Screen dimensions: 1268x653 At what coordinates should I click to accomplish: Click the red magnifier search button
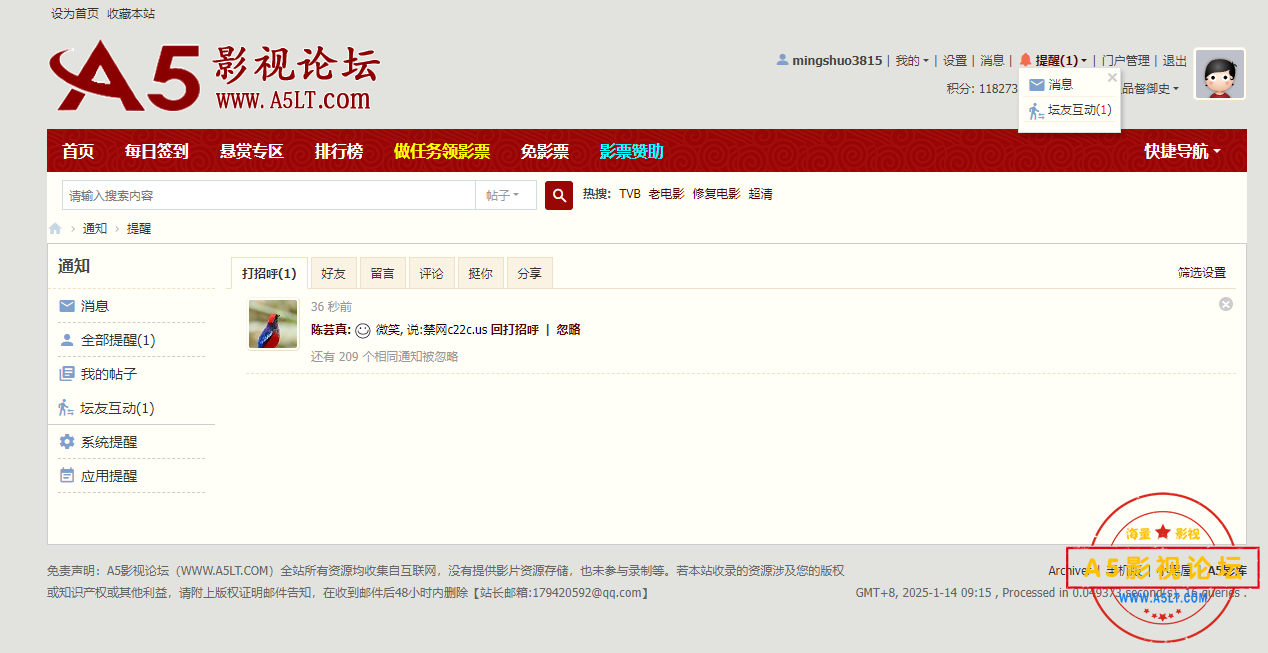click(x=559, y=195)
